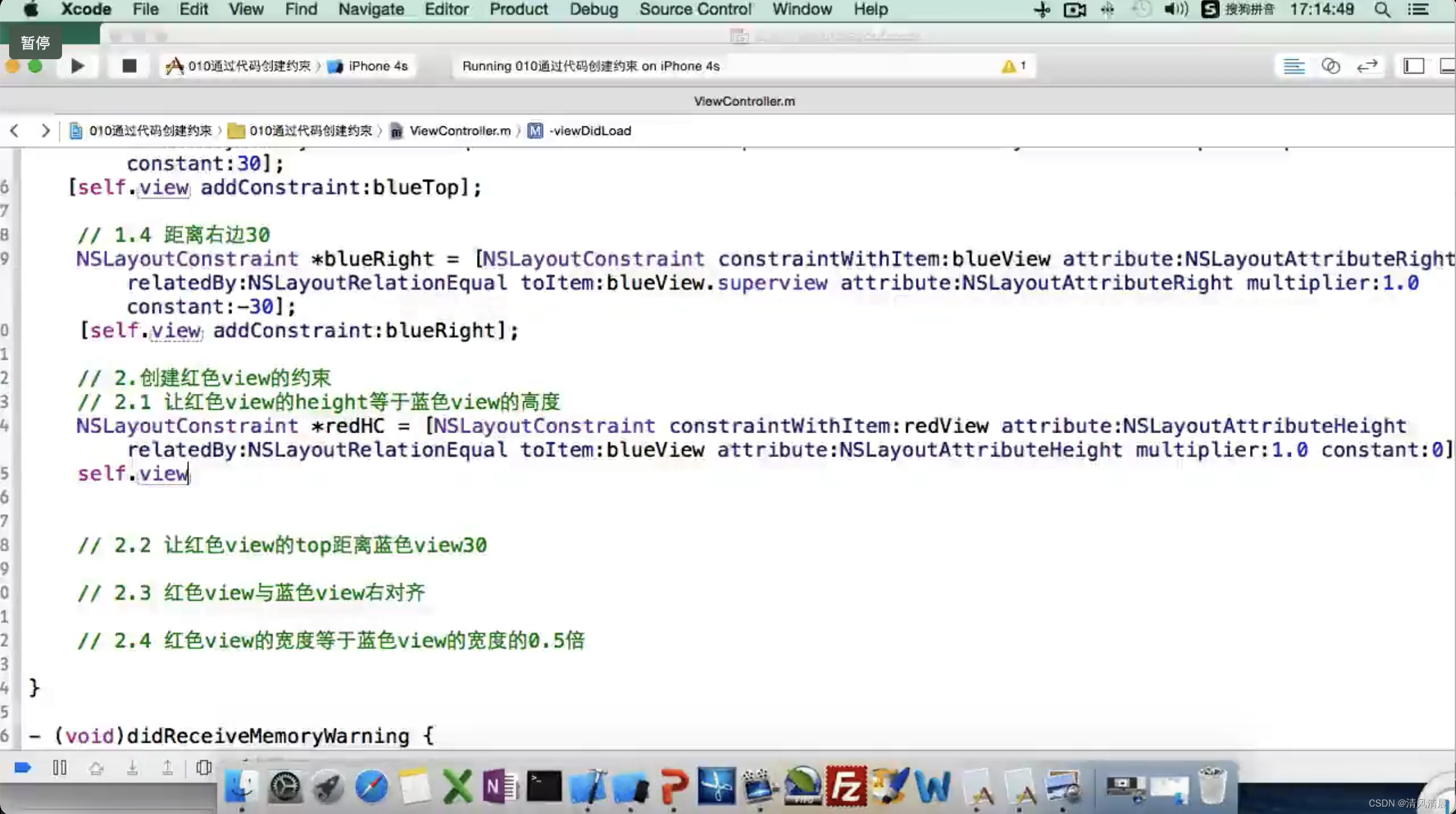Viewport: 1456px width, 814px height.
Task: Open the Source Control menu
Action: (x=695, y=9)
